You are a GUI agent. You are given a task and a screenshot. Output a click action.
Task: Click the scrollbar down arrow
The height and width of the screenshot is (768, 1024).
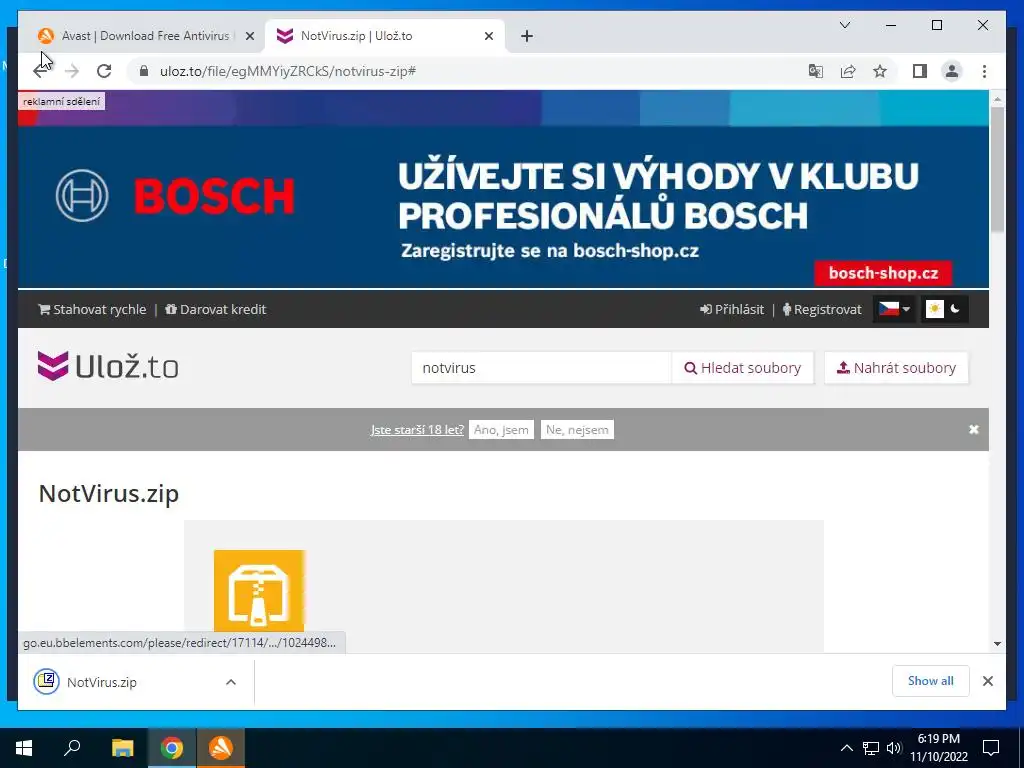[x=997, y=643]
